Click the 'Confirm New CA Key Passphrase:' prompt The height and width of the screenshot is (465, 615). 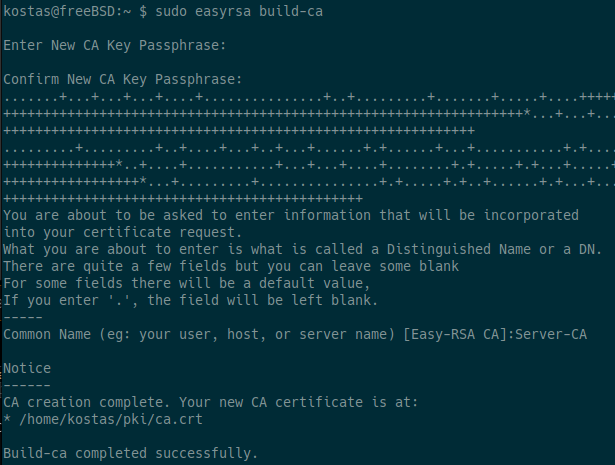tap(123, 79)
